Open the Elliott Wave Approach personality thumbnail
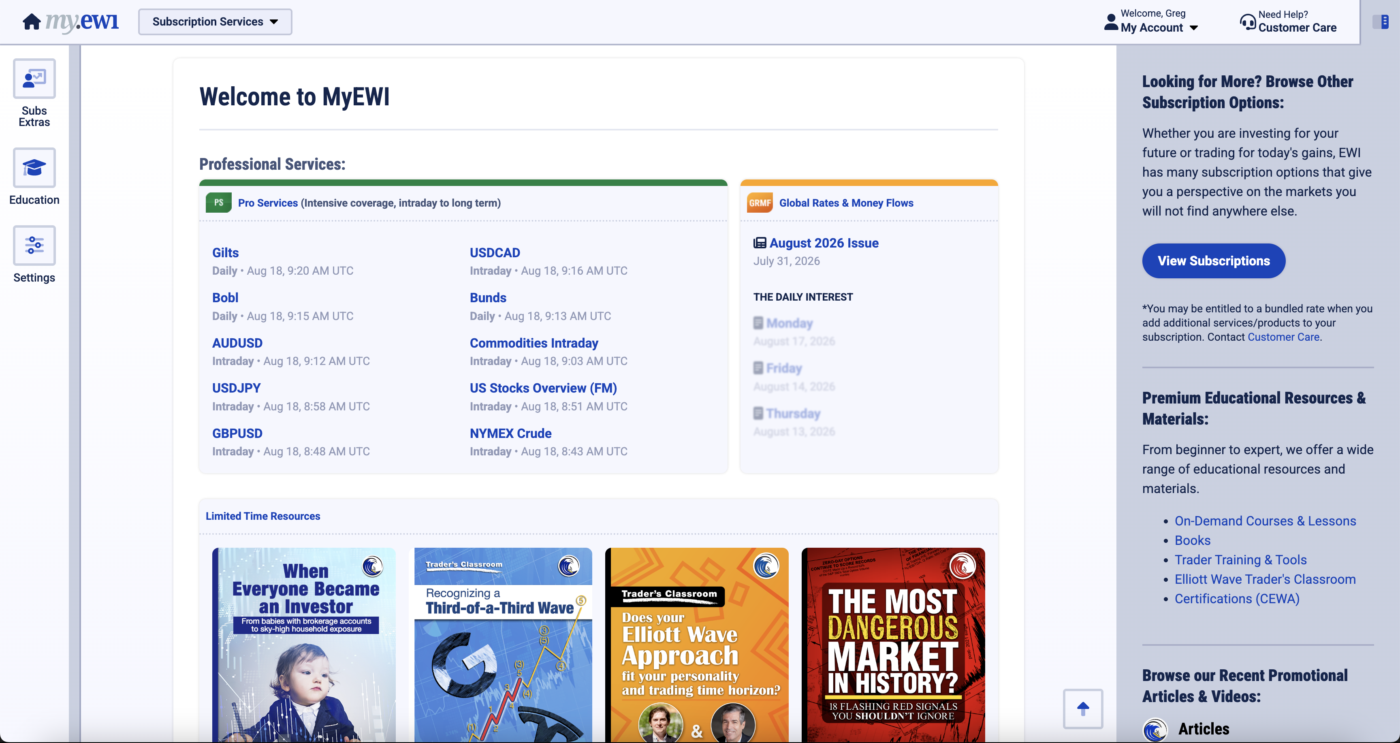1400x743 pixels. coord(697,645)
